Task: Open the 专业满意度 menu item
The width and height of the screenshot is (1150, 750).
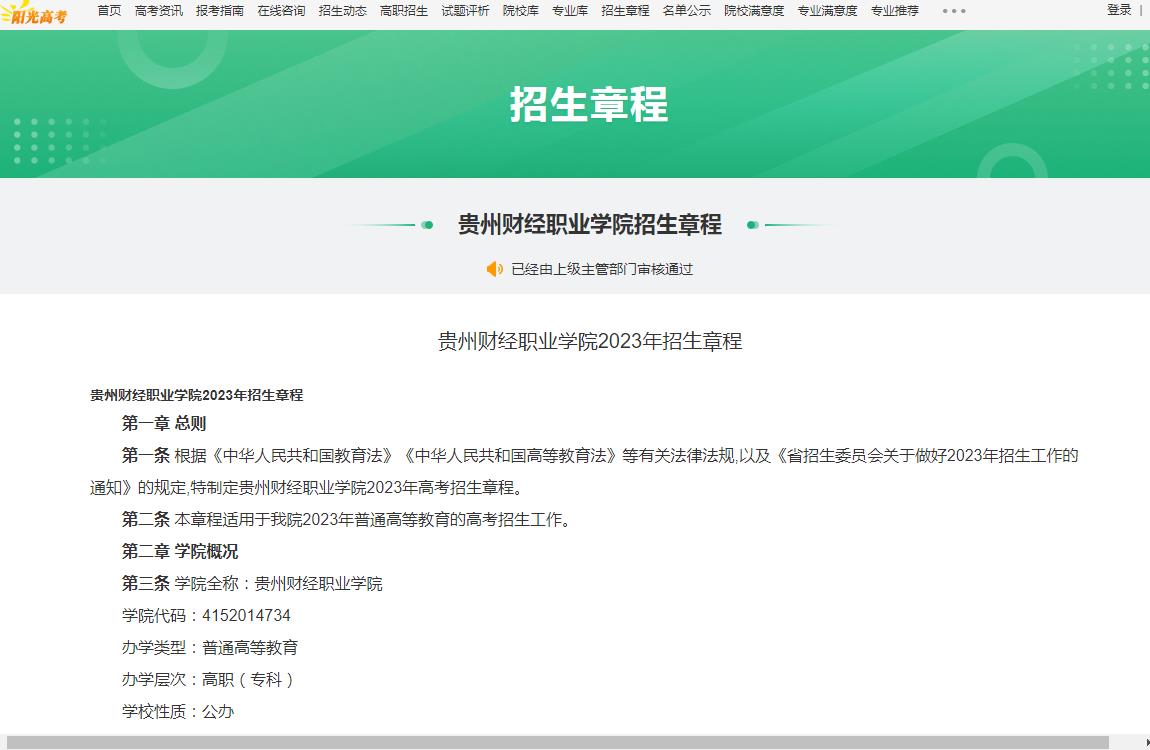Action: pyautogui.click(x=827, y=11)
